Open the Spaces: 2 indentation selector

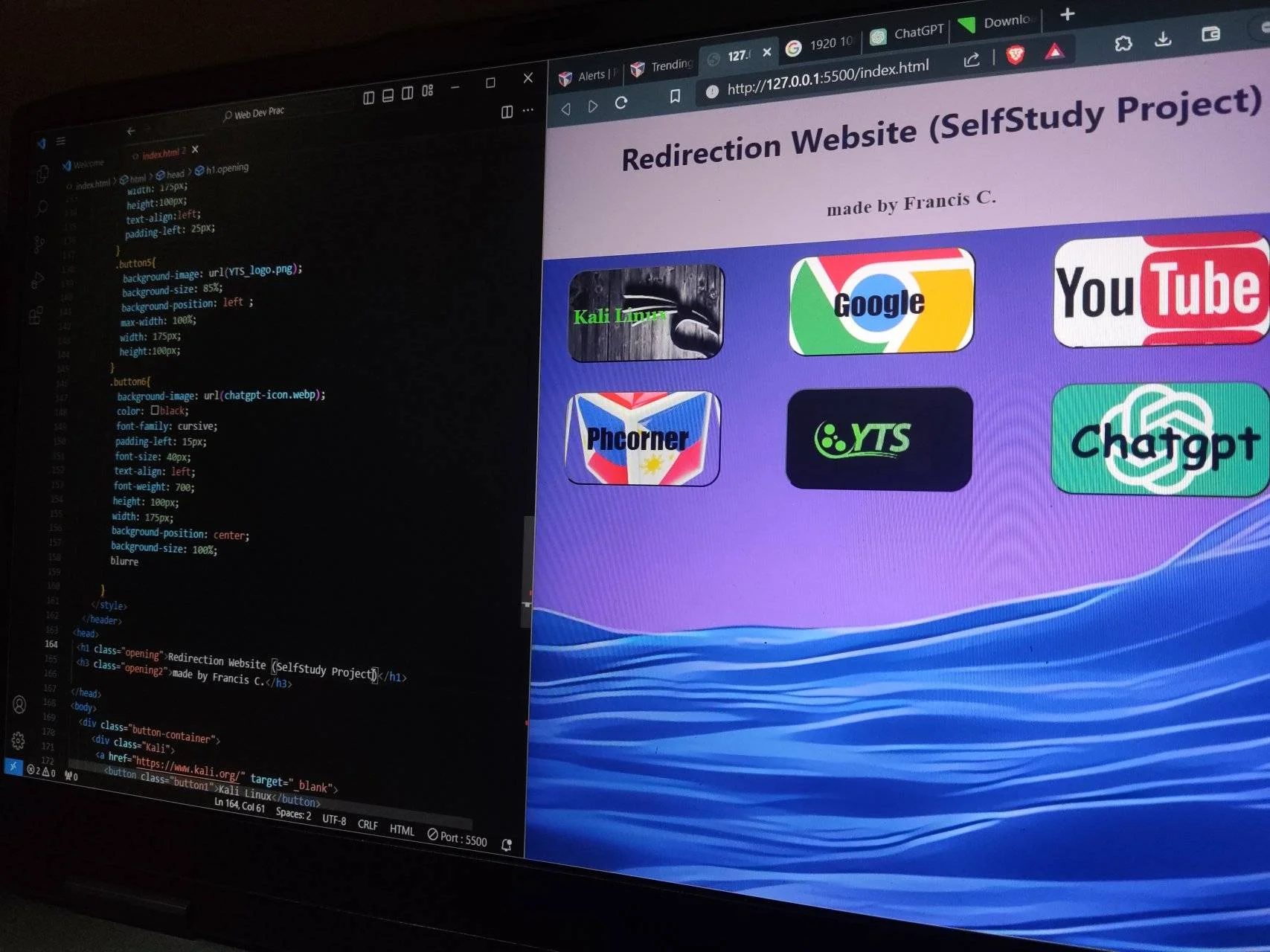click(x=294, y=813)
